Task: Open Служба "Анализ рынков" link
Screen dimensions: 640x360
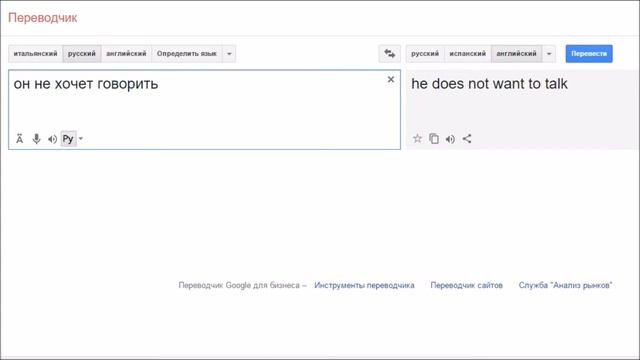Action: [x=565, y=285]
